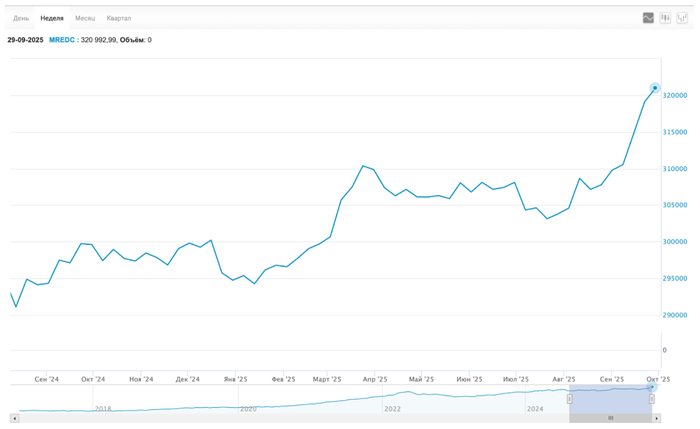
Task: Click the scrollbar right arrow
Action: [x=657, y=418]
